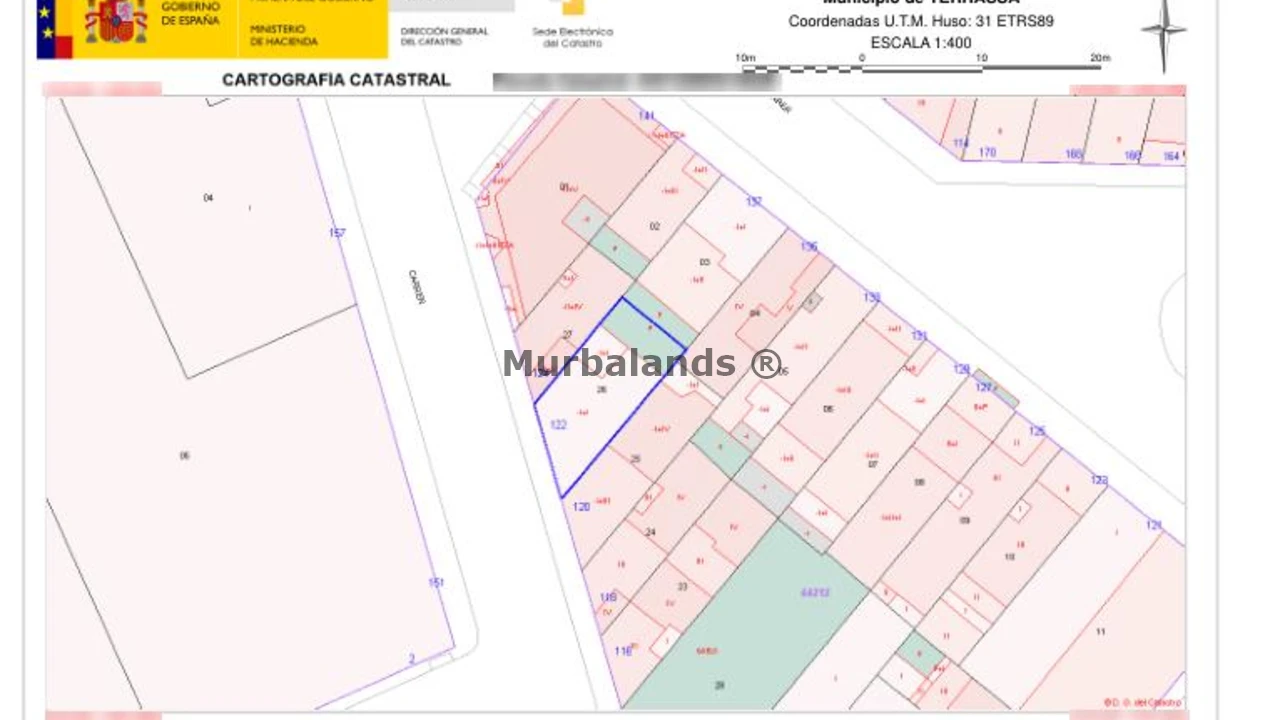Image resolution: width=1280 pixels, height=720 pixels.
Task: Click parcel number 04 in the left block
Action: pyautogui.click(x=208, y=197)
